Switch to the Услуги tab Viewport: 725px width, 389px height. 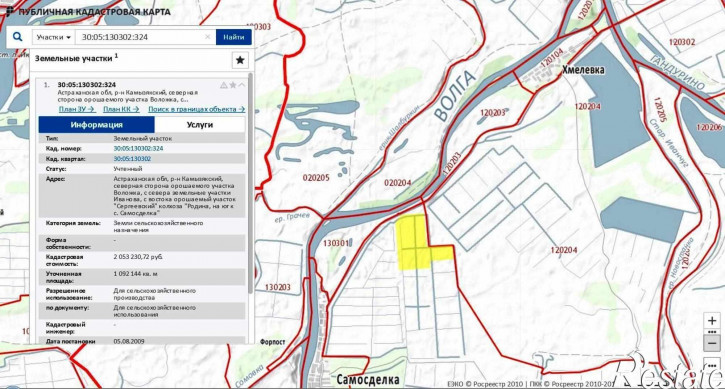200,125
